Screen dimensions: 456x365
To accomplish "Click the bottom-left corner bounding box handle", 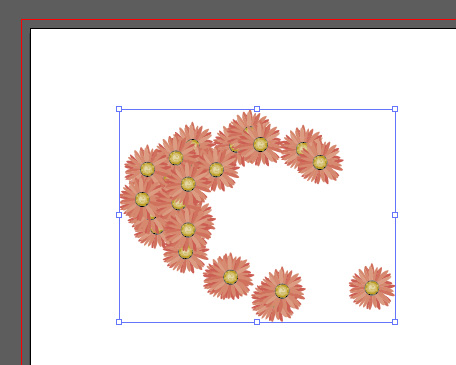I will click(x=119, y=322).
